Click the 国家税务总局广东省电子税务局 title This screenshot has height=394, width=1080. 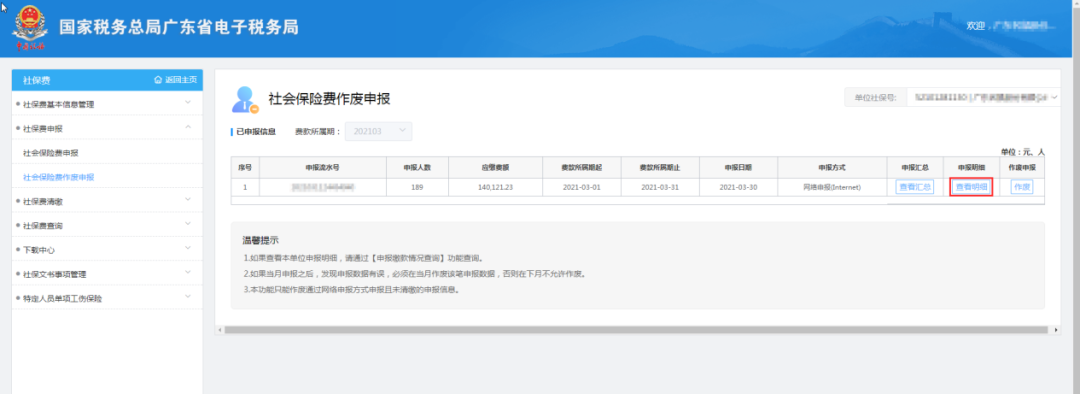click(x=179, y=27)
